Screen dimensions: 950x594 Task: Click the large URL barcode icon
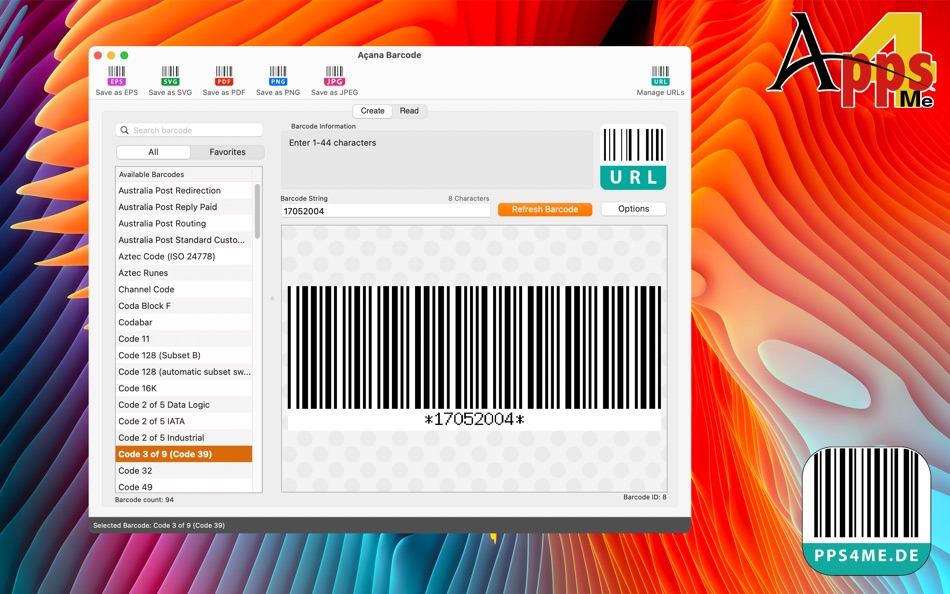click(x=633, y=158)
